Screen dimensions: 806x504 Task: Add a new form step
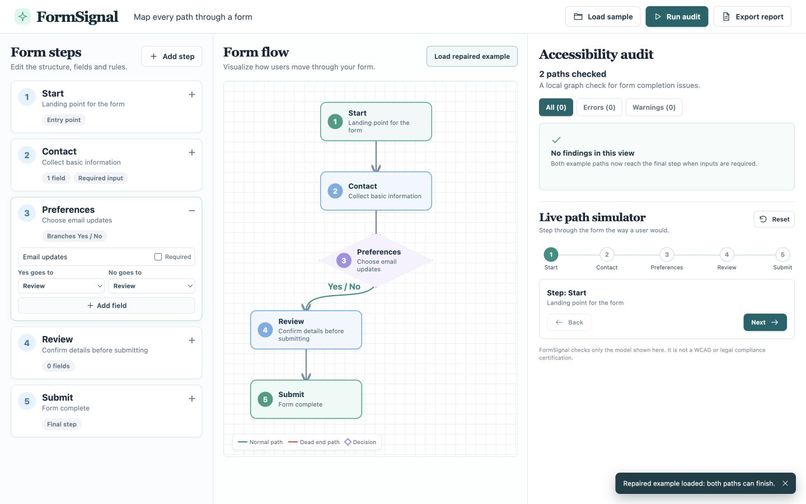172,57
